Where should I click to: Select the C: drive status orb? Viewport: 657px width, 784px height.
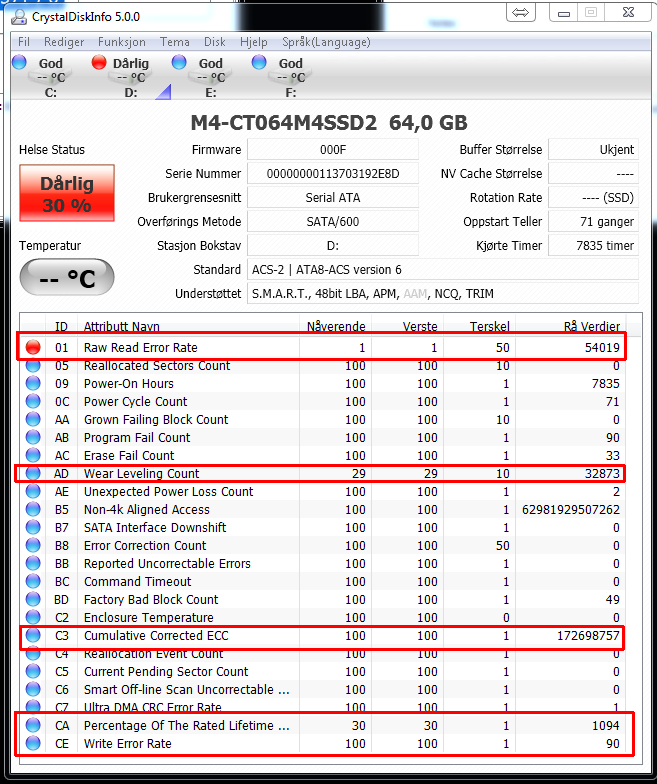tap(20, 62)
